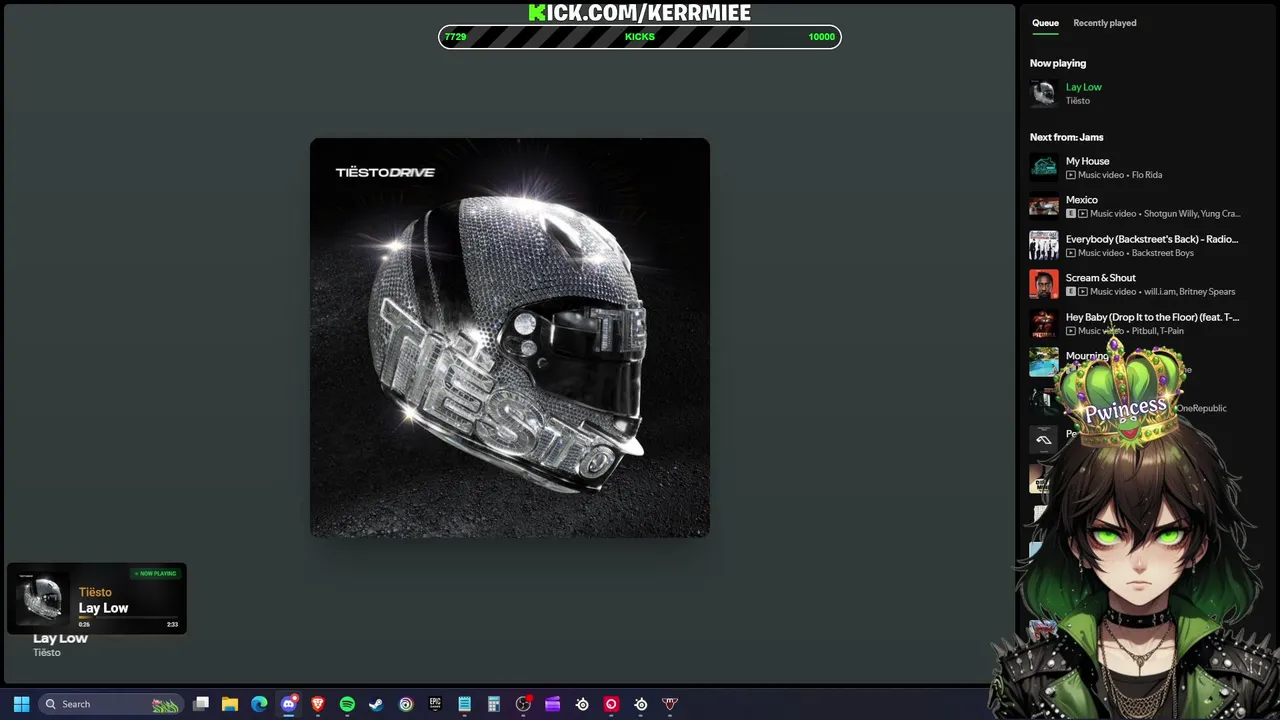Click the Mourning cover thumbnail
Screen dimensions: 1280x720
(1044, 362)
